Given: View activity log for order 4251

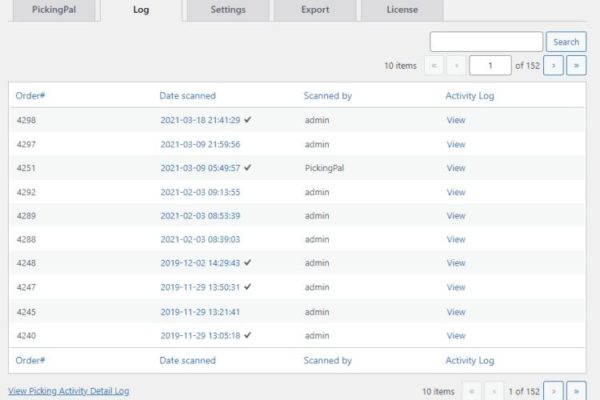Looking at the screenshot, I should click(456, 168).
